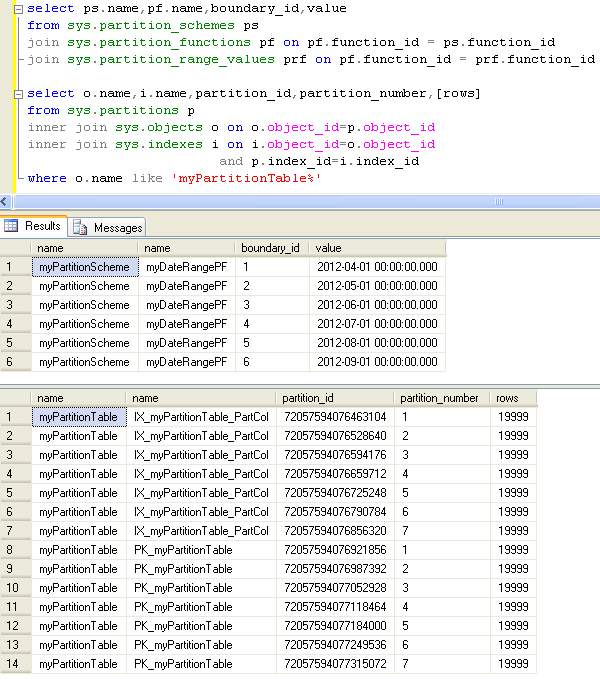Click the 2012-04-01 00:00:00.000 value cell
600x680 pixels.
coord(377,267)
